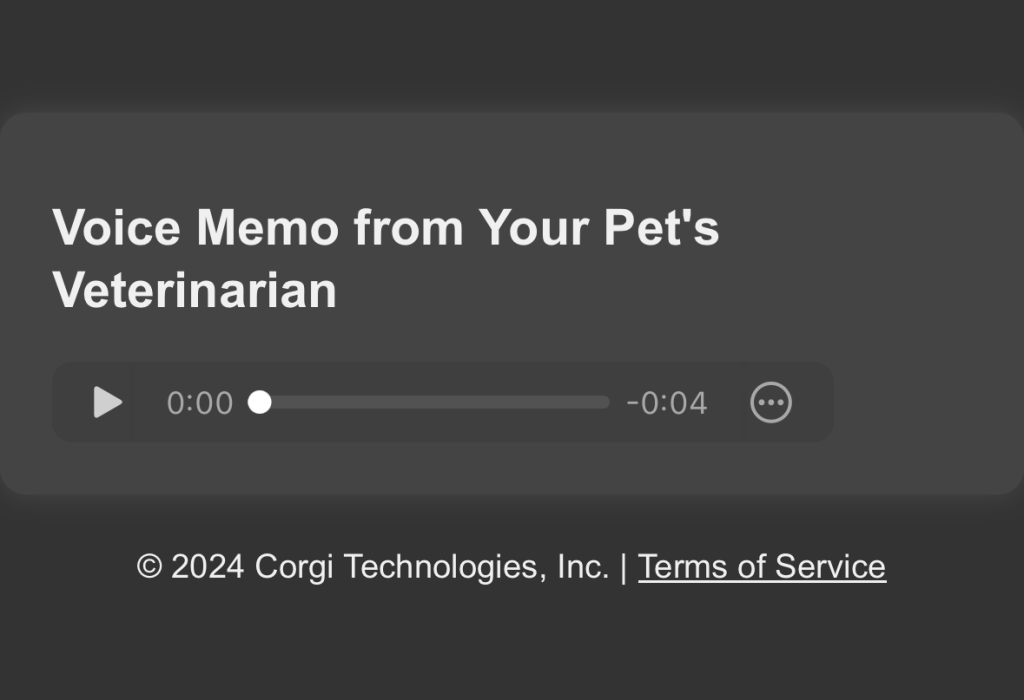Seek to middle of audio progress track
1024x700 pixels.
click(434, 402)
